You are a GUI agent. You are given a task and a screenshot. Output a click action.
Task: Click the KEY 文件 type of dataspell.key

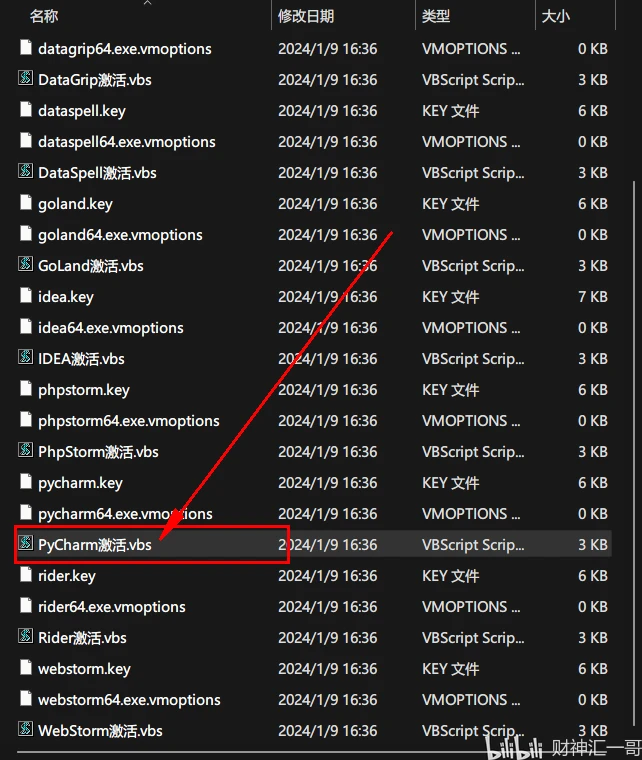451,111
